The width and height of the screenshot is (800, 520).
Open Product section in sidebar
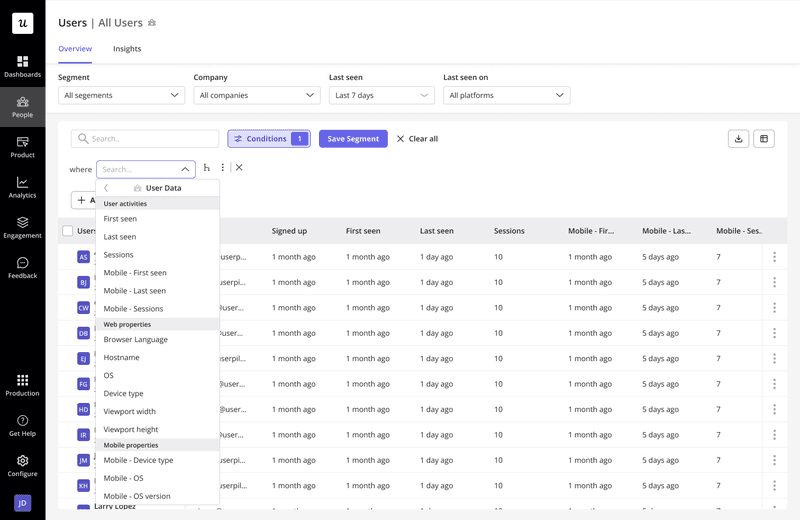pyautogui.click(x=22, y=147)
